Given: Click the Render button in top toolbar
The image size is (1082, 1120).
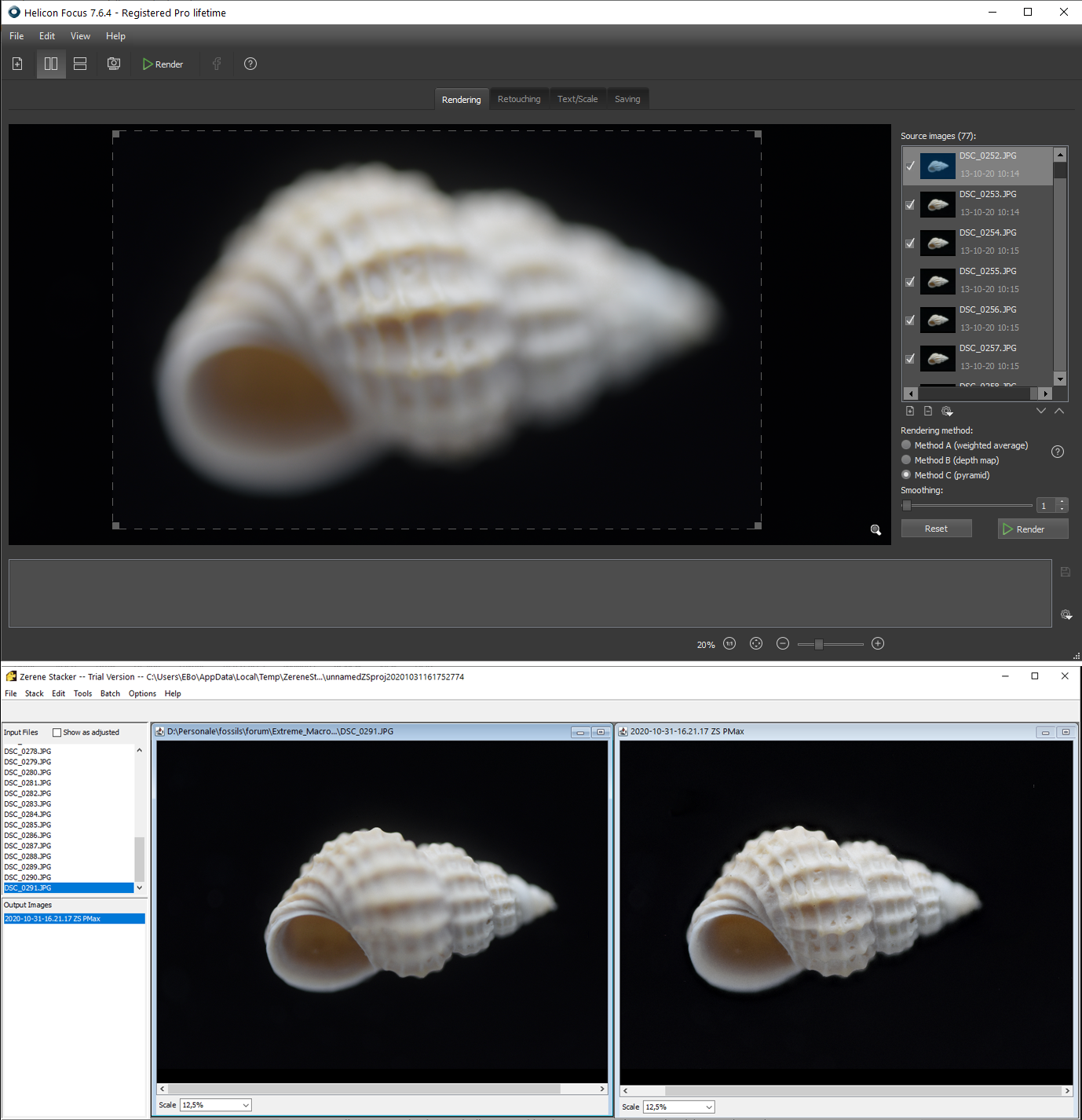Looking at the screenshot, I should click(163, 64).
